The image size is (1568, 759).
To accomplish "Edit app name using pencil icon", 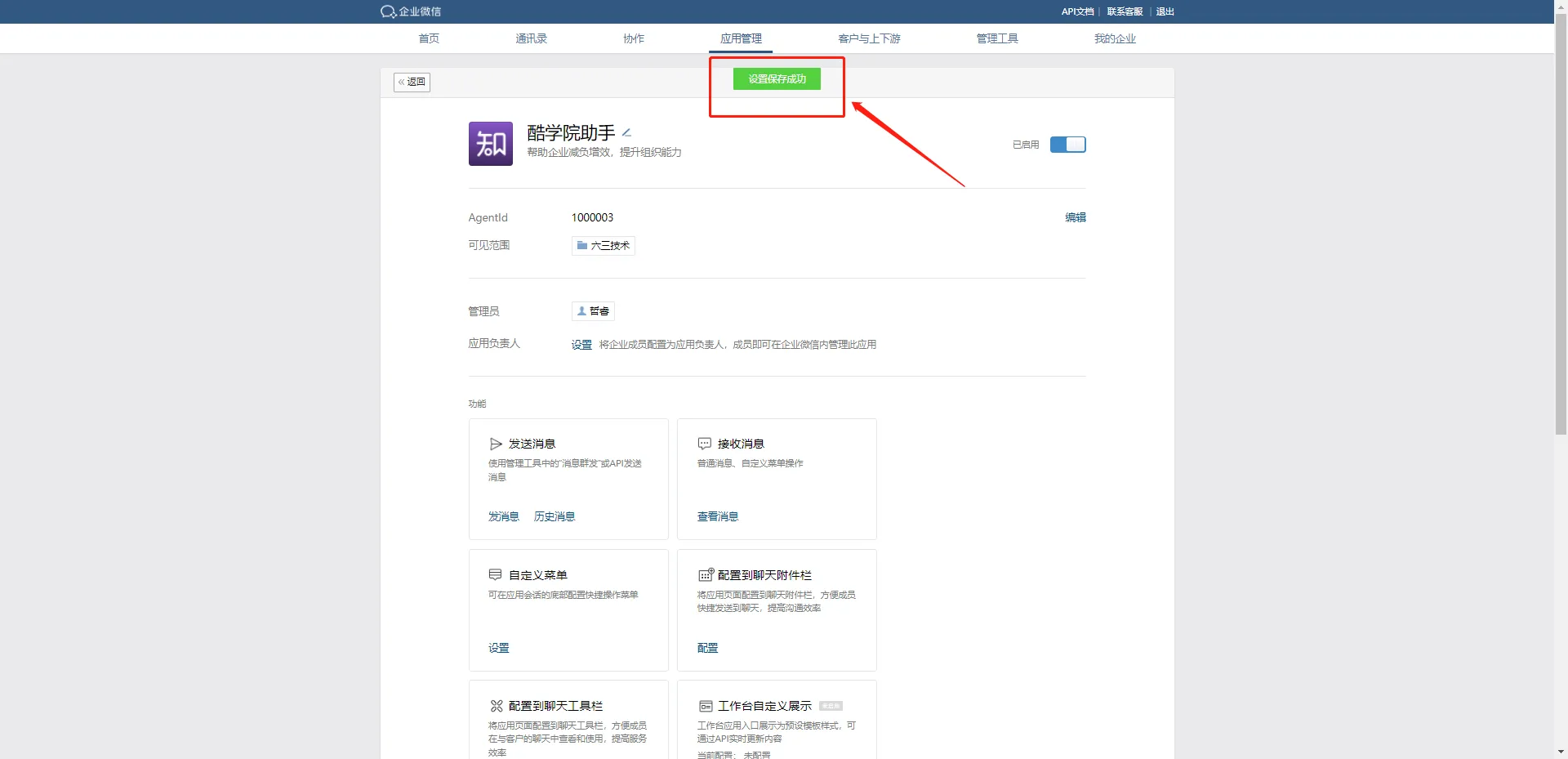I will pos(626,132).
